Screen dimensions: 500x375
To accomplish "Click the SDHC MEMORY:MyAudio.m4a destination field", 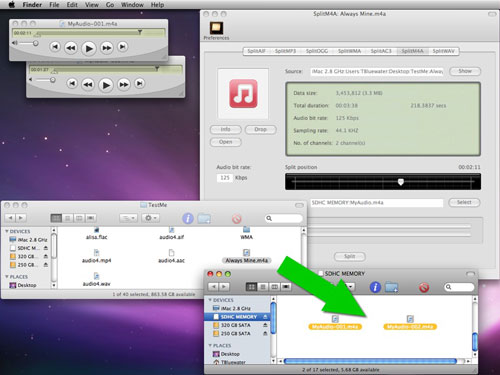I will [x=377, y=203].
